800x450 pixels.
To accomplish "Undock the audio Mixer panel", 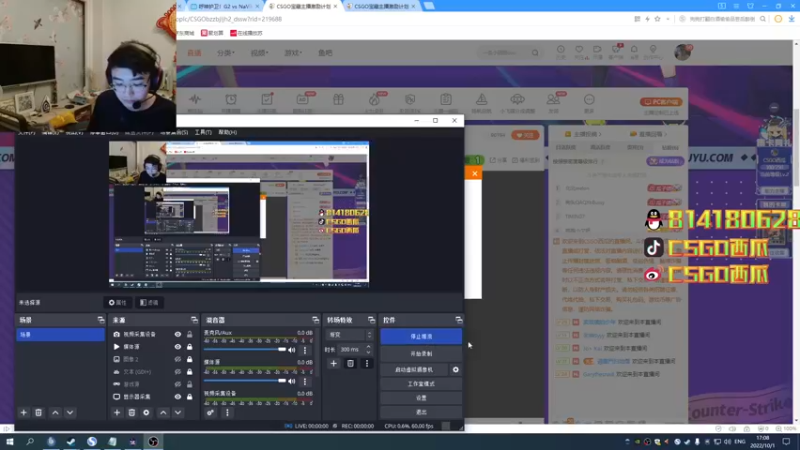I will click(x=315, y=320).
